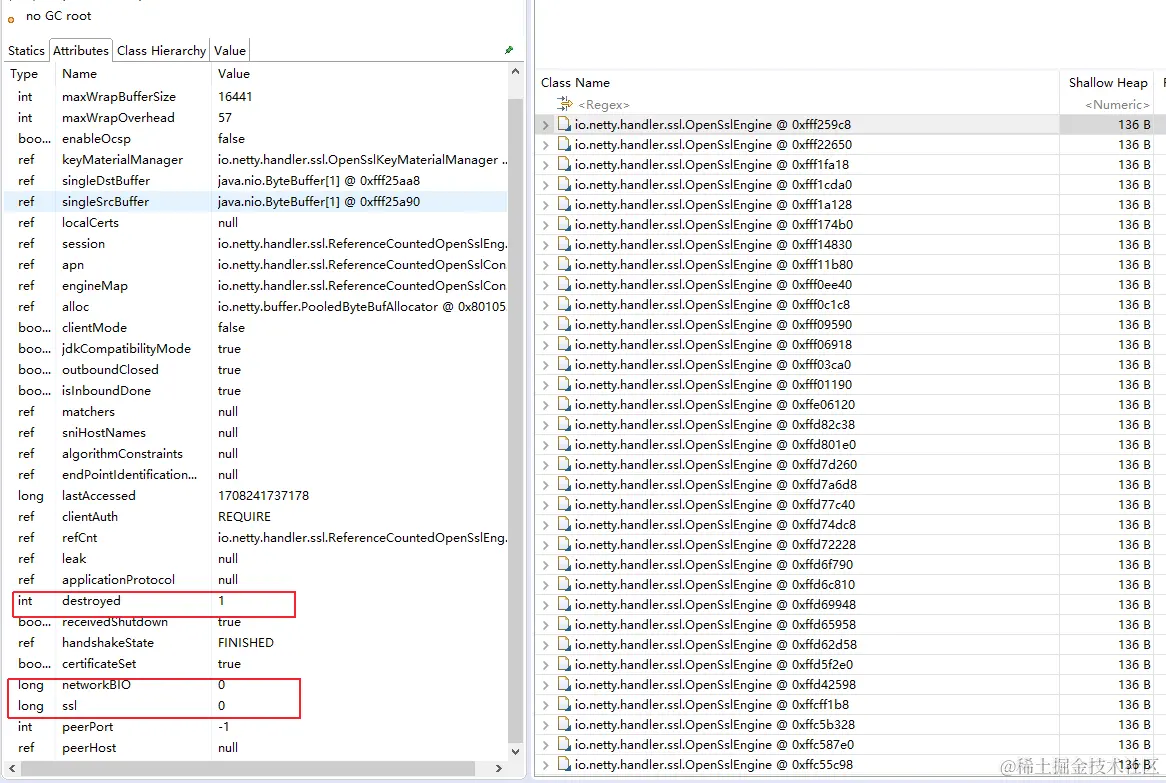1166x783 pixels.
Task: Select the alloc PooledByteBufAllocator row
Action: [256, 306]
